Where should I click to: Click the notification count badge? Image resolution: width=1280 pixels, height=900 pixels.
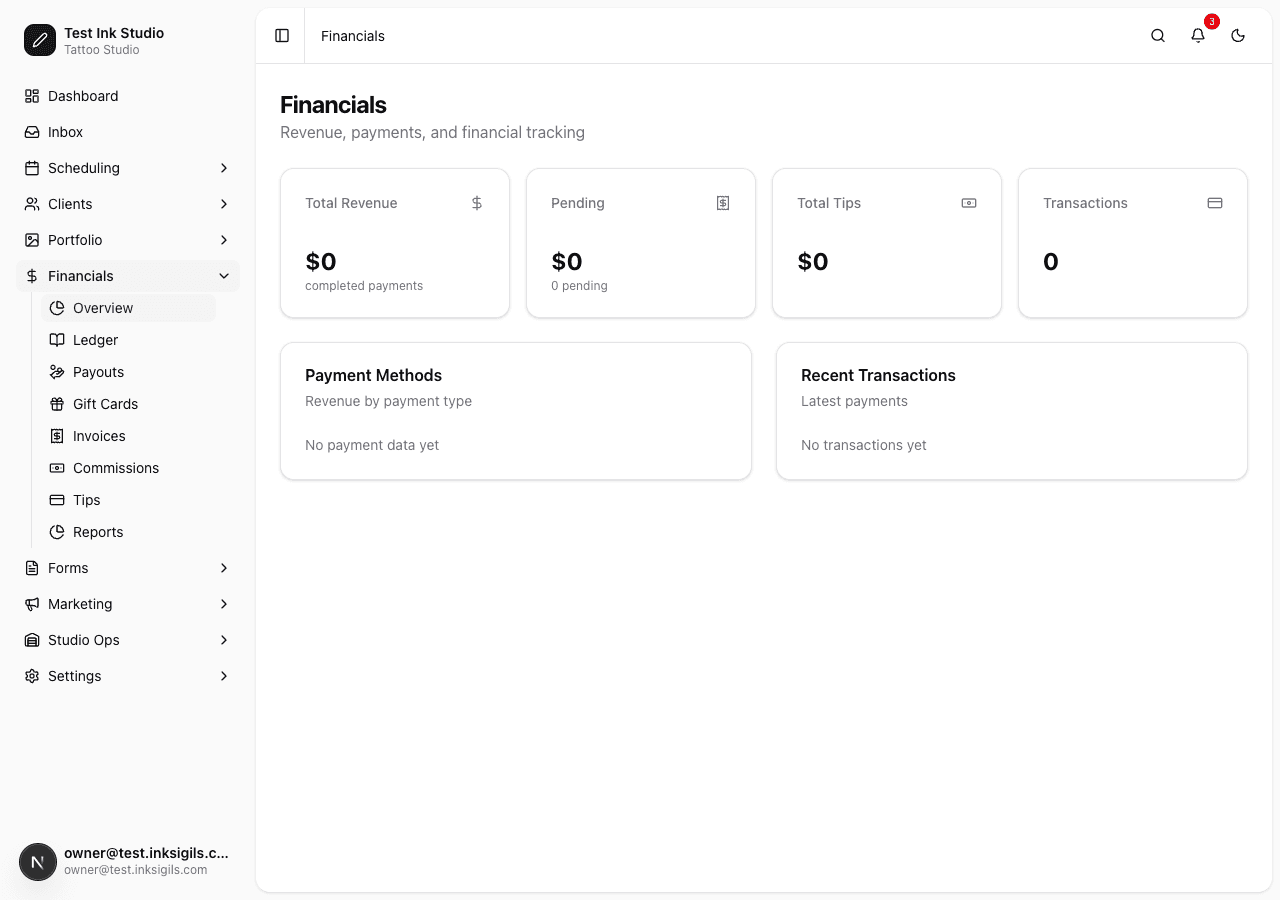[x=1212, y=21]
